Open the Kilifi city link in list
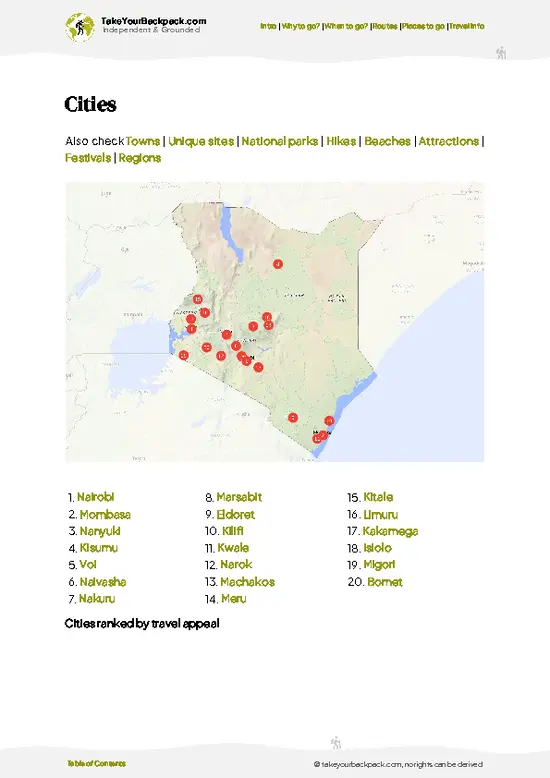The width and height of the screenshot is (550, 778). tap(233, 531)
